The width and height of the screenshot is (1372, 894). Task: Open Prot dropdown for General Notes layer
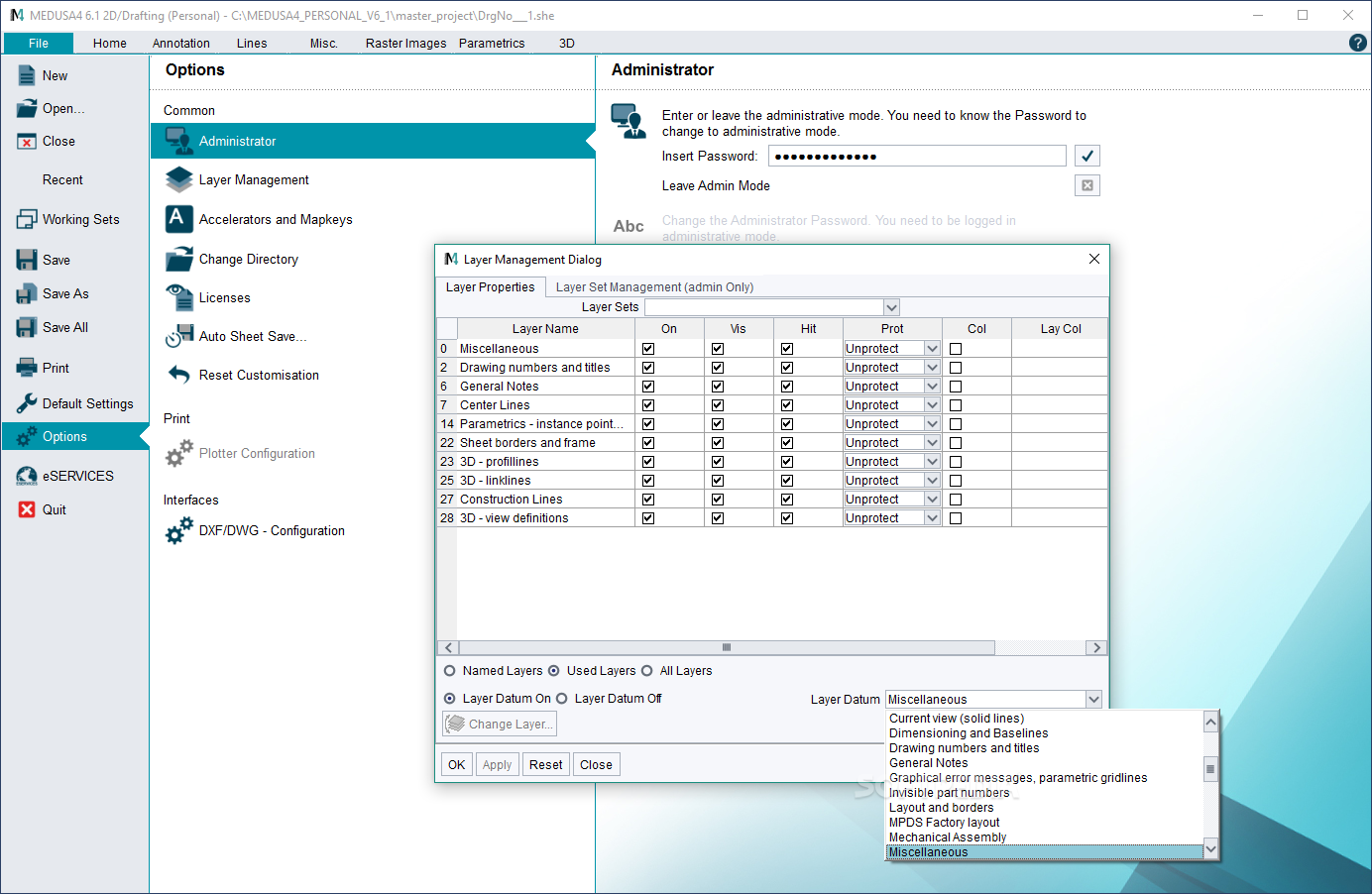pos(932,387)
